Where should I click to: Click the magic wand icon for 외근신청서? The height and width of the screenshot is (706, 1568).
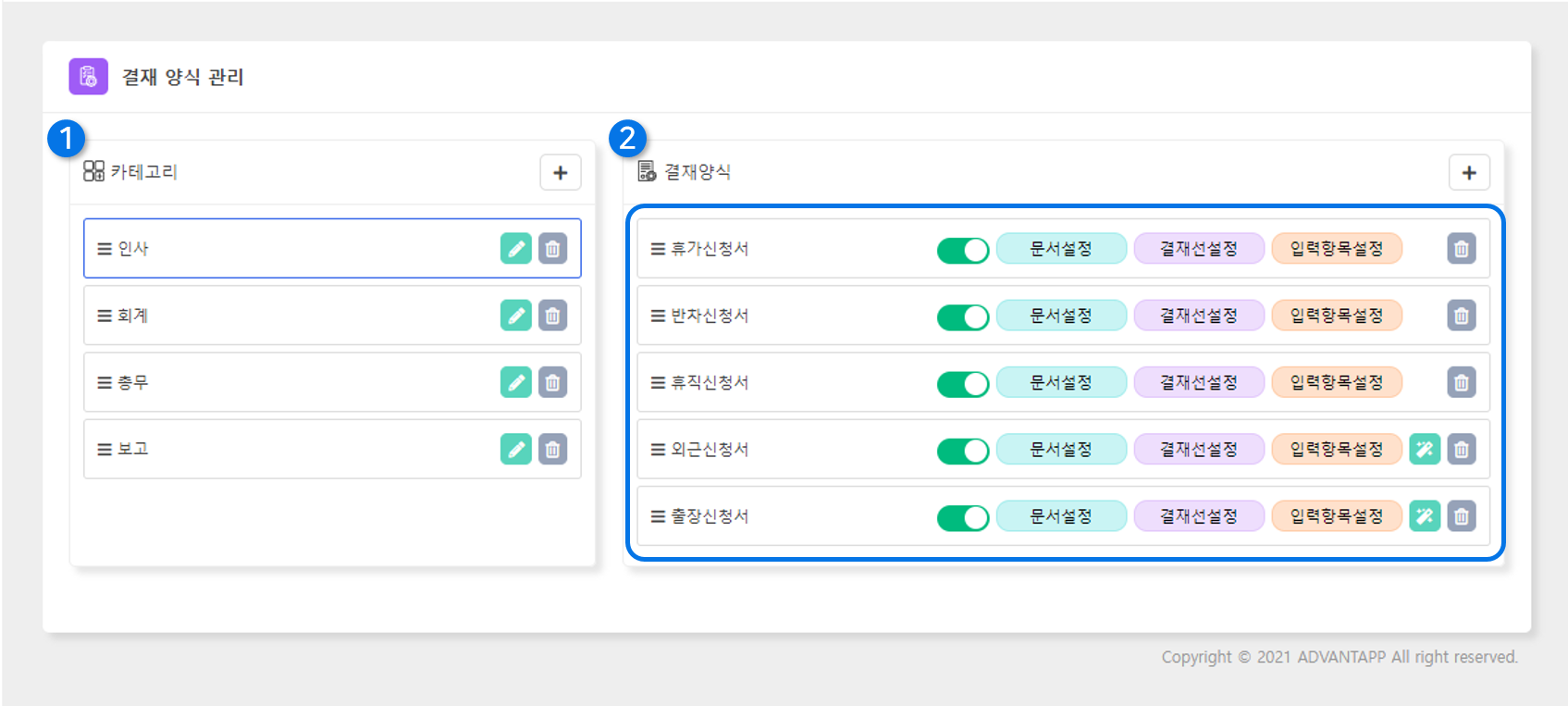click(1425, 450)
